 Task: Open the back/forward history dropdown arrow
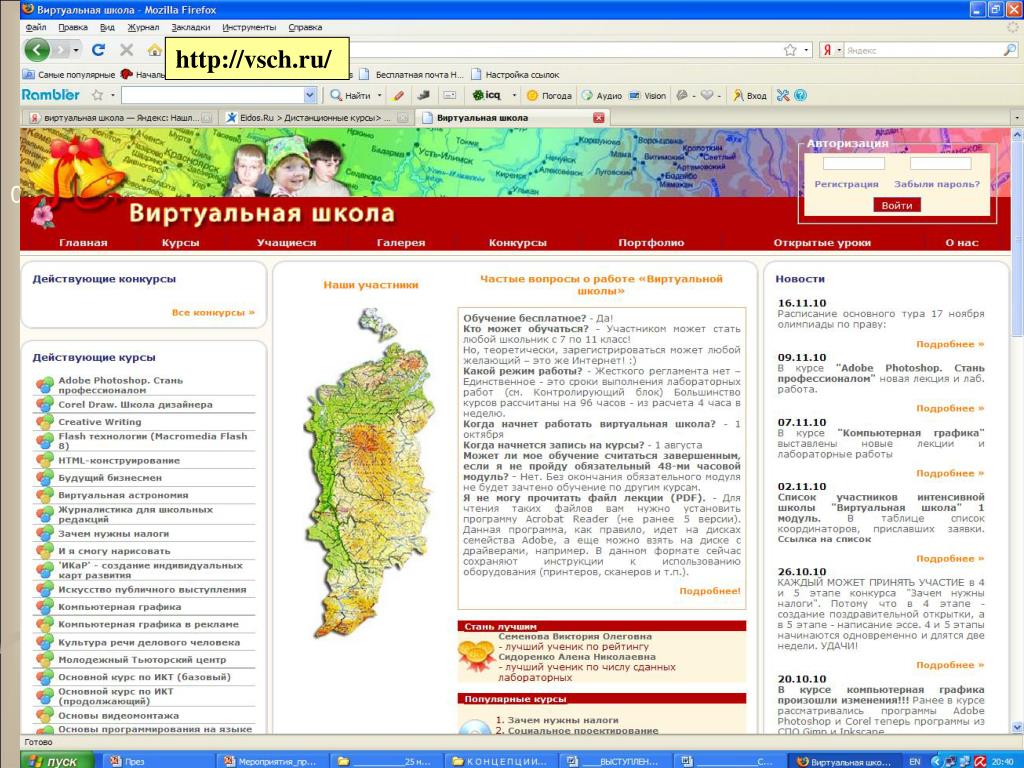click(76, 50)
